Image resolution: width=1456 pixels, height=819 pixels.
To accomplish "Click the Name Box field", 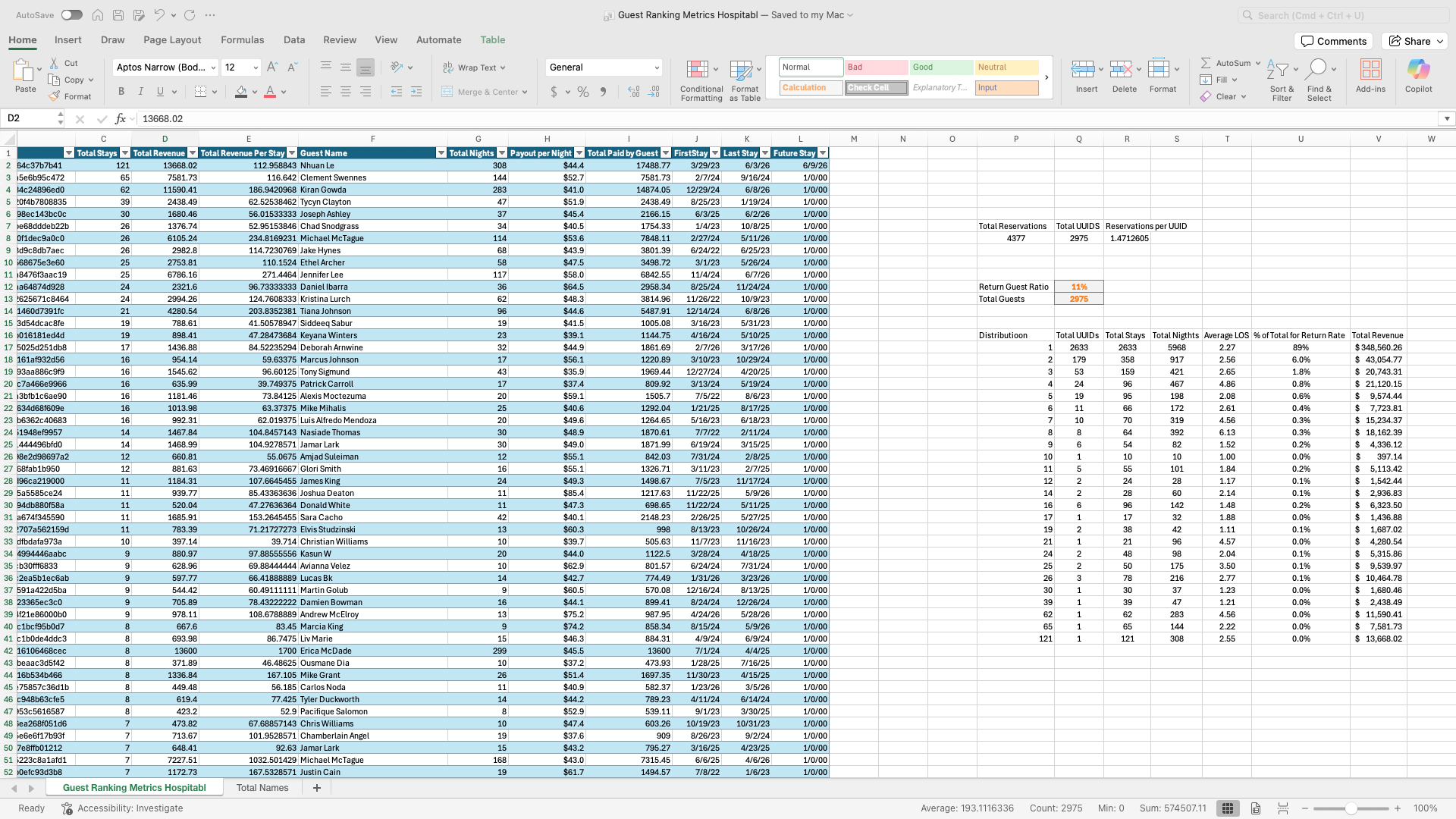I will click(x=30, y=119).
